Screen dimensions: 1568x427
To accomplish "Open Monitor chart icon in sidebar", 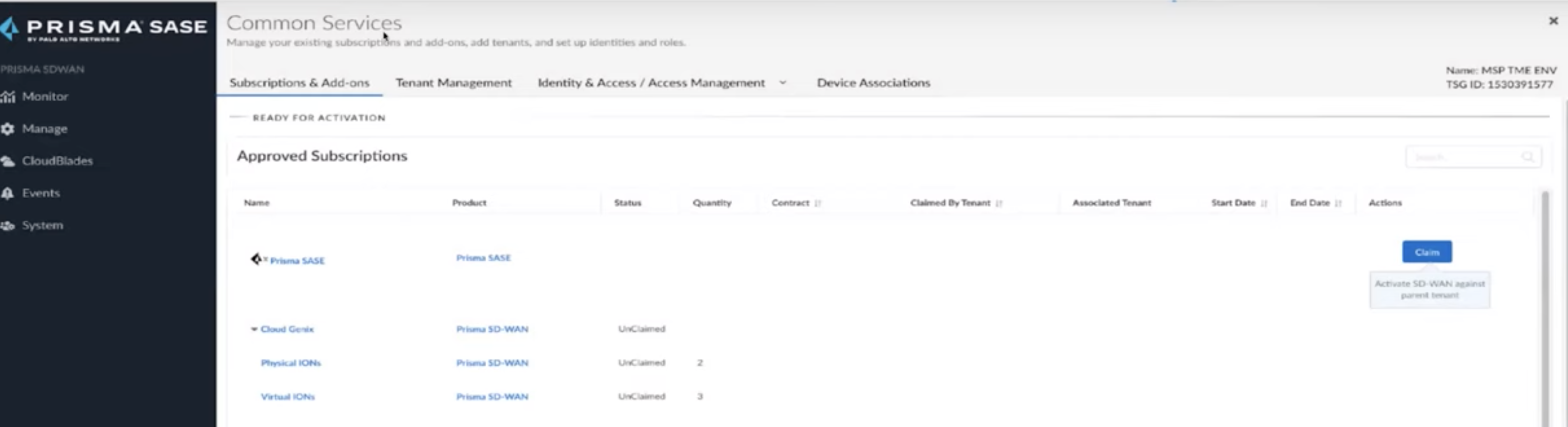I will [7, 97].
